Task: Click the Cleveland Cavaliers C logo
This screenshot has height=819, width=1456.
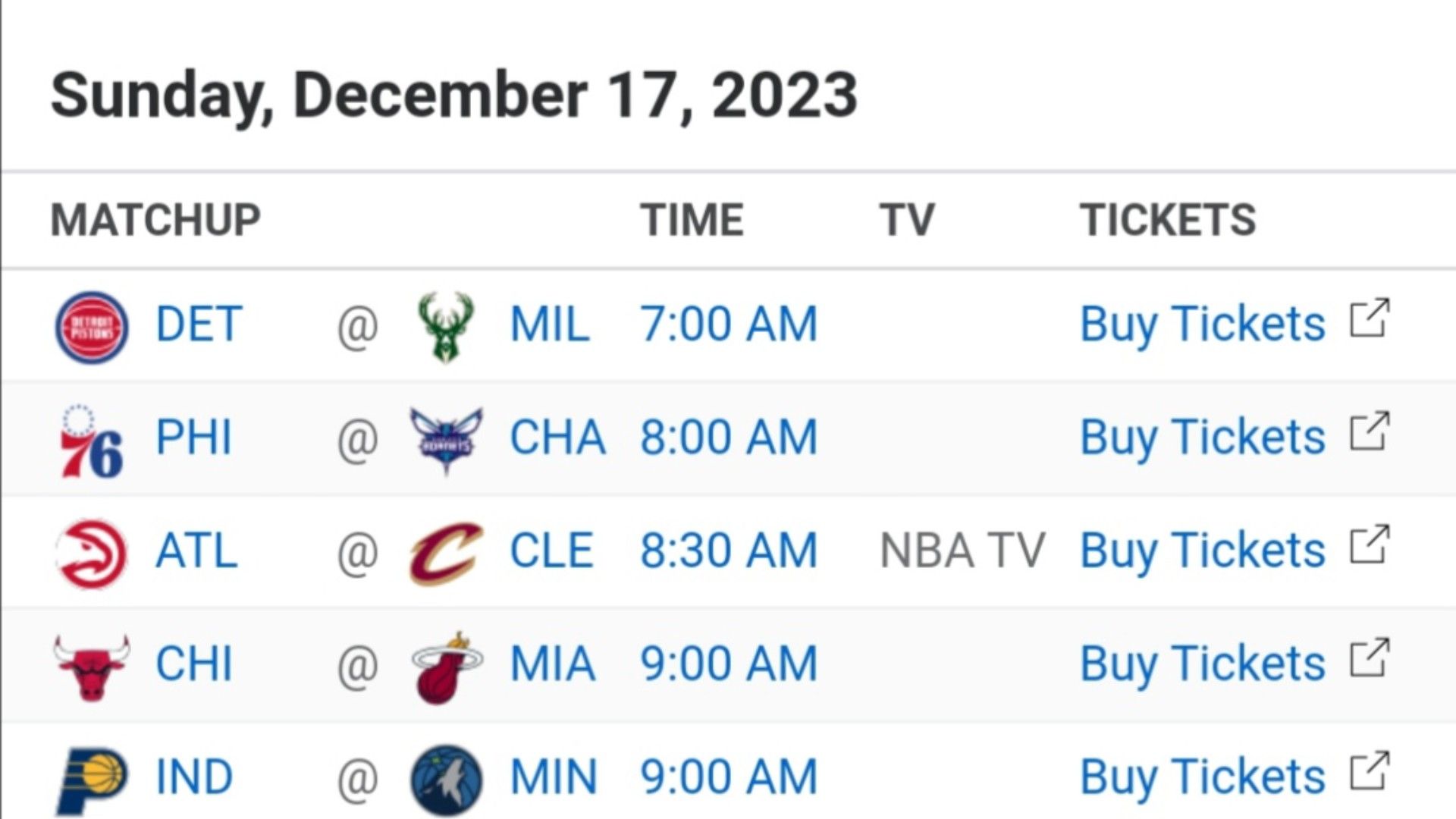Action: [x=446, y=554]
